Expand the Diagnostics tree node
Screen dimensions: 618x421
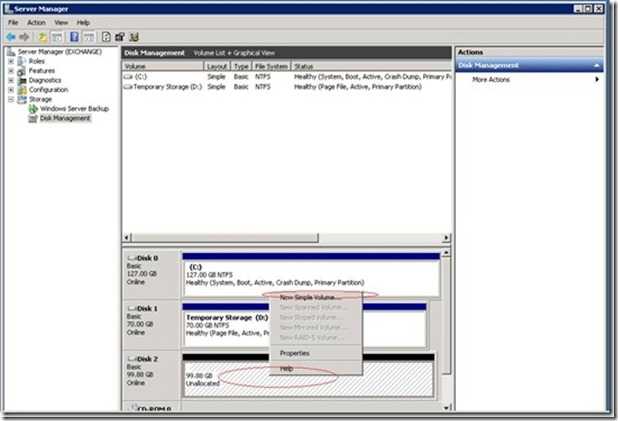pyautogui.click(x=11, y=80)
